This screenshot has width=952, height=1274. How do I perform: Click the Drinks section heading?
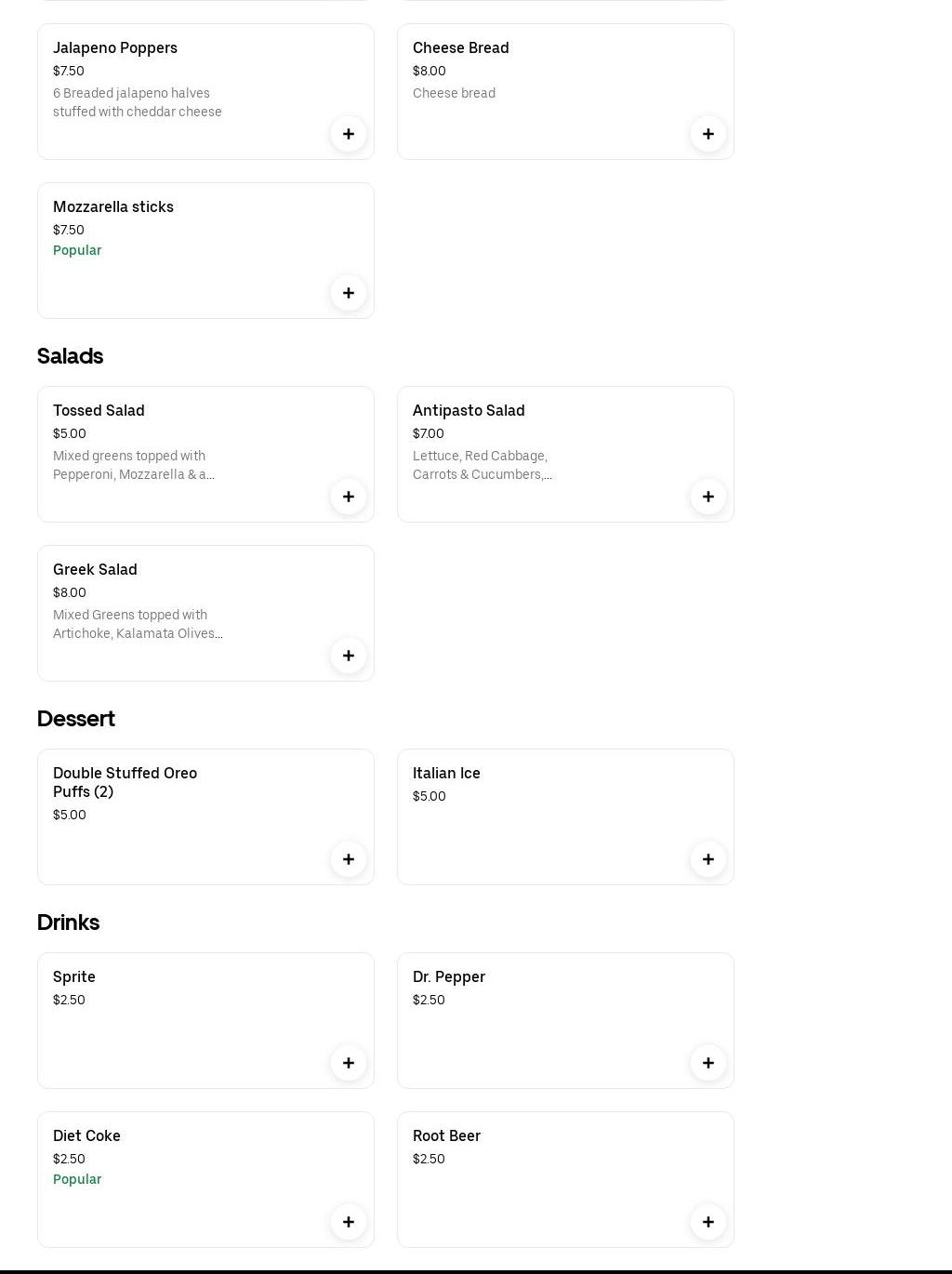click(68, 922)
